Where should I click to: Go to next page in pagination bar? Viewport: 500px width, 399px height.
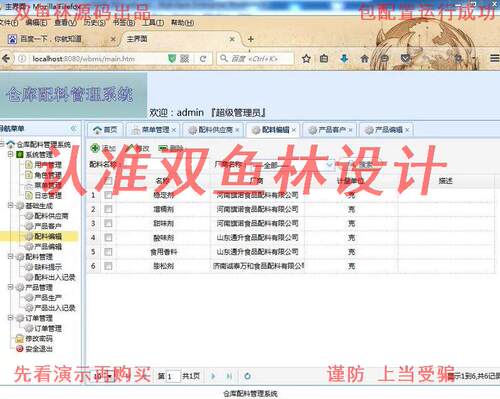[x=213, y=376]
